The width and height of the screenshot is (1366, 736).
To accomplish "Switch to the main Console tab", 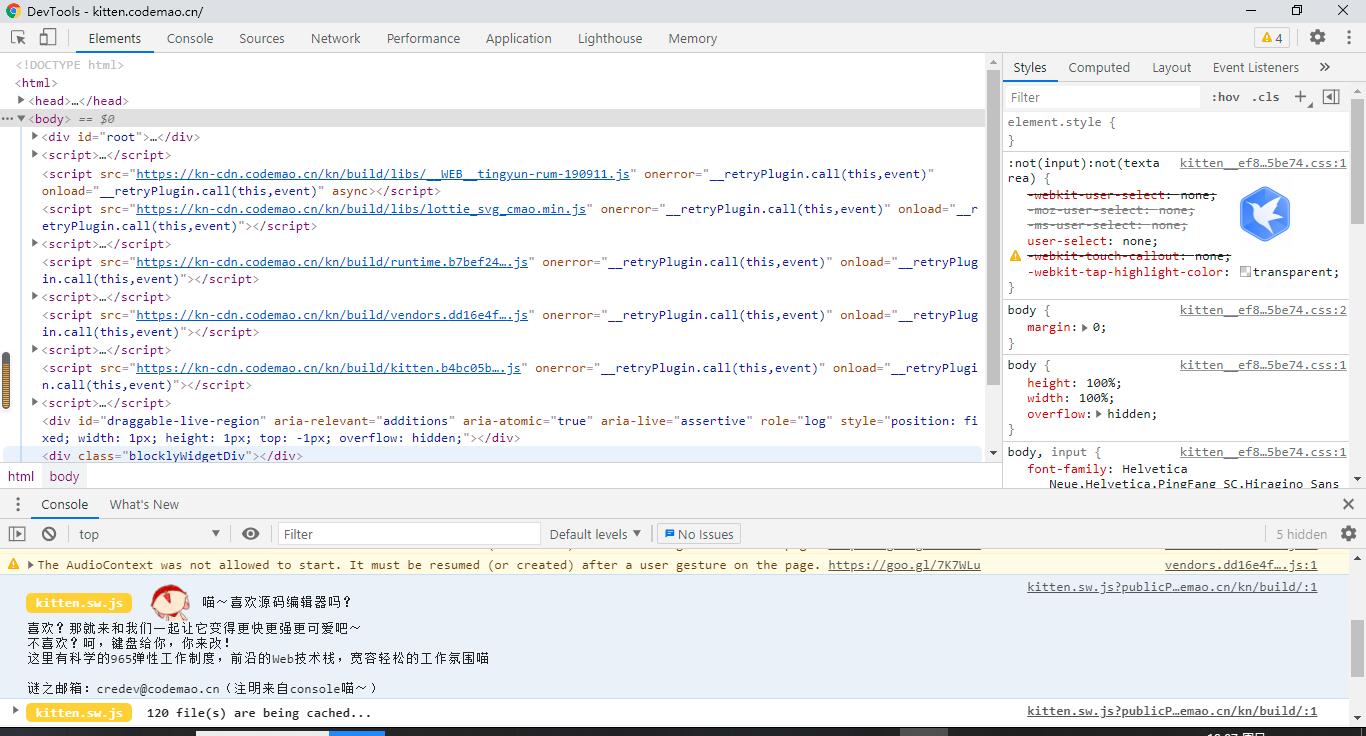I will coord(190,38).
